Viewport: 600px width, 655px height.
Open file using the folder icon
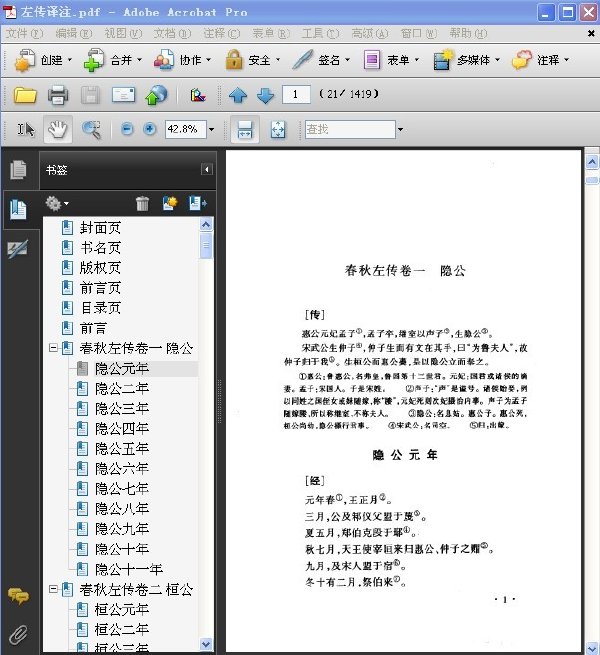click(25, 95)
